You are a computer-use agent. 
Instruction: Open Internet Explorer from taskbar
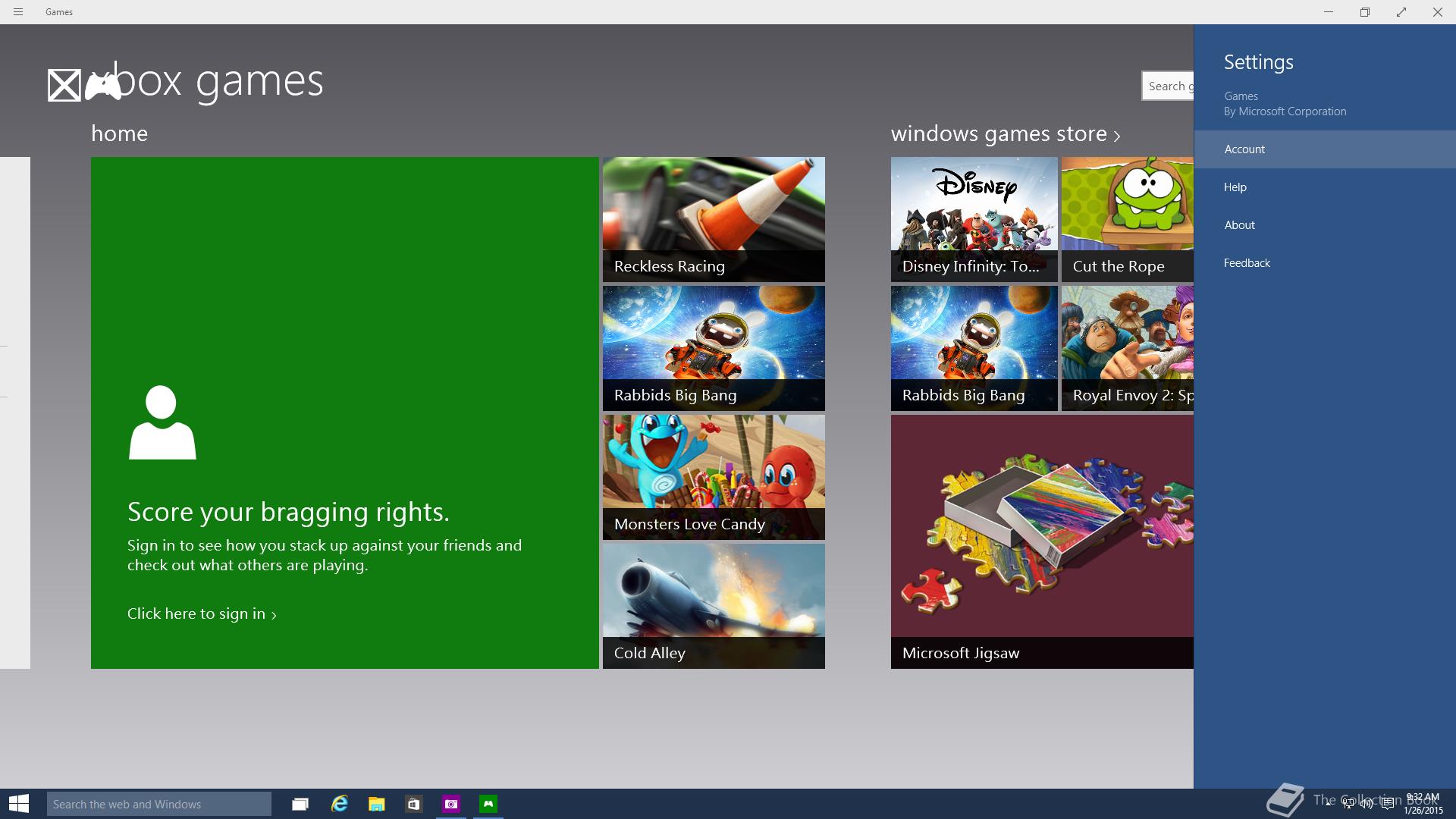pos(339,804)
